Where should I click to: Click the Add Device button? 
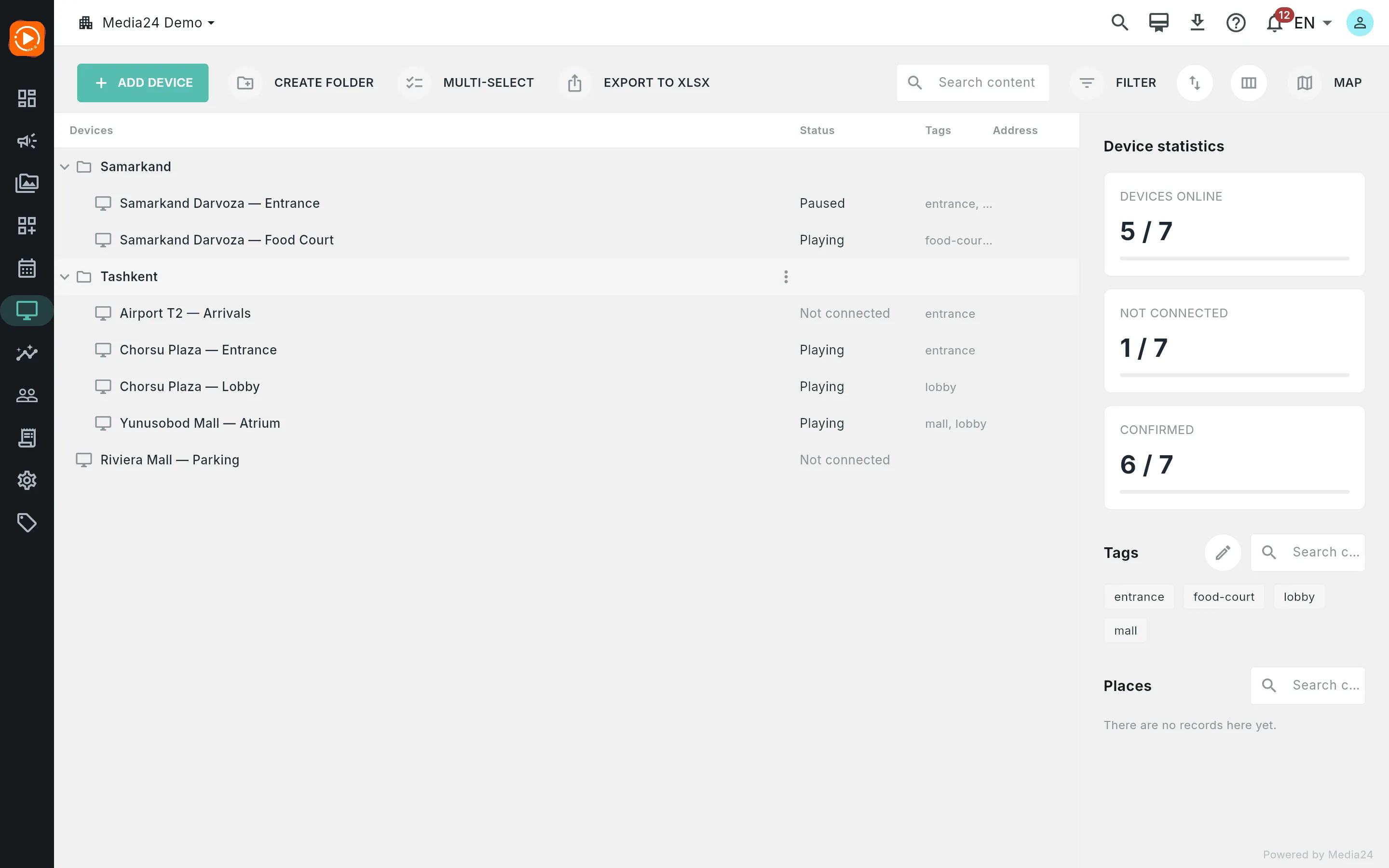click(143, 82)
